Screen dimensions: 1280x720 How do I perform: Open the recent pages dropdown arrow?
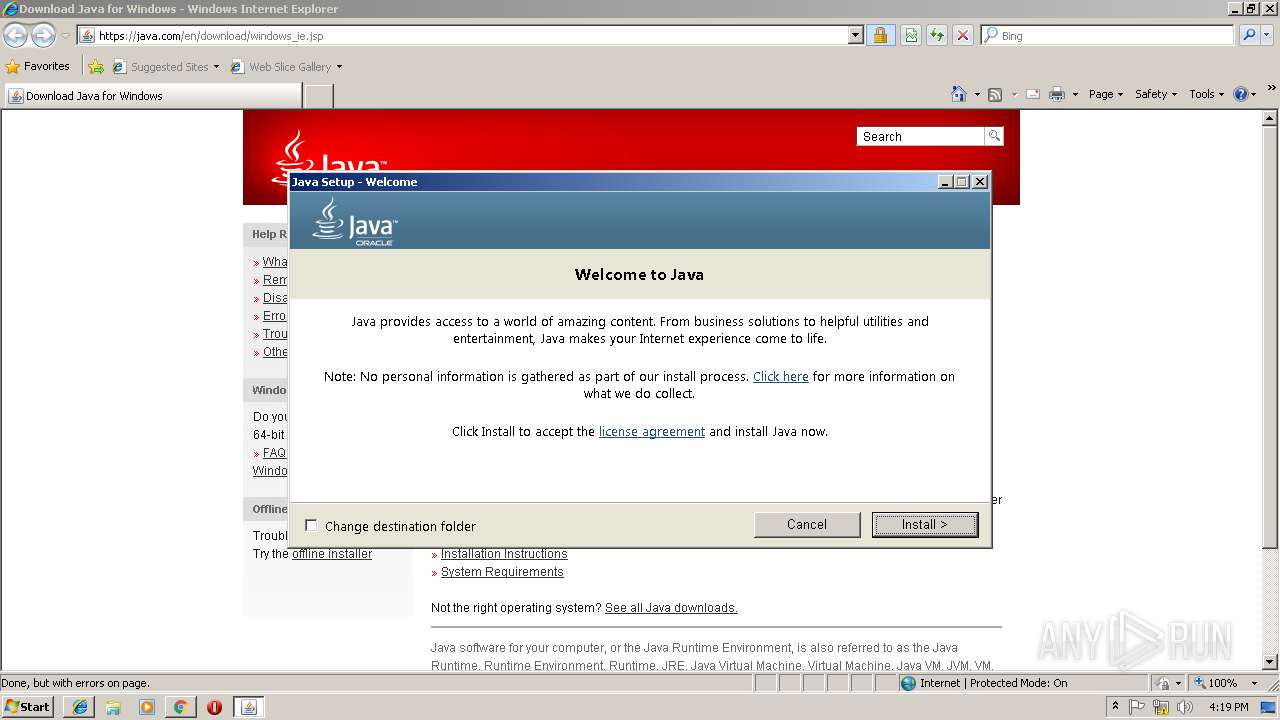[65, 36]
